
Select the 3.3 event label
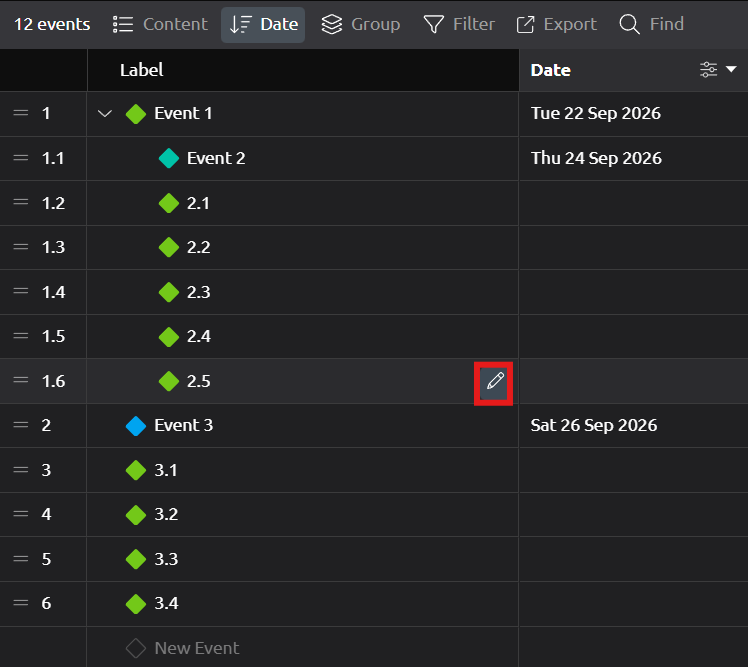pyautogui.click(x=166, y=559)
